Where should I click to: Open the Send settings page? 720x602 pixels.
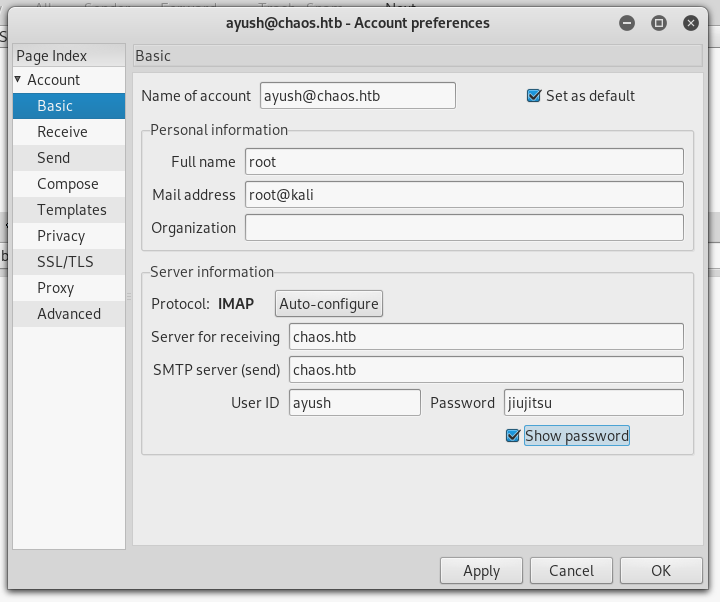pos(54,158)
